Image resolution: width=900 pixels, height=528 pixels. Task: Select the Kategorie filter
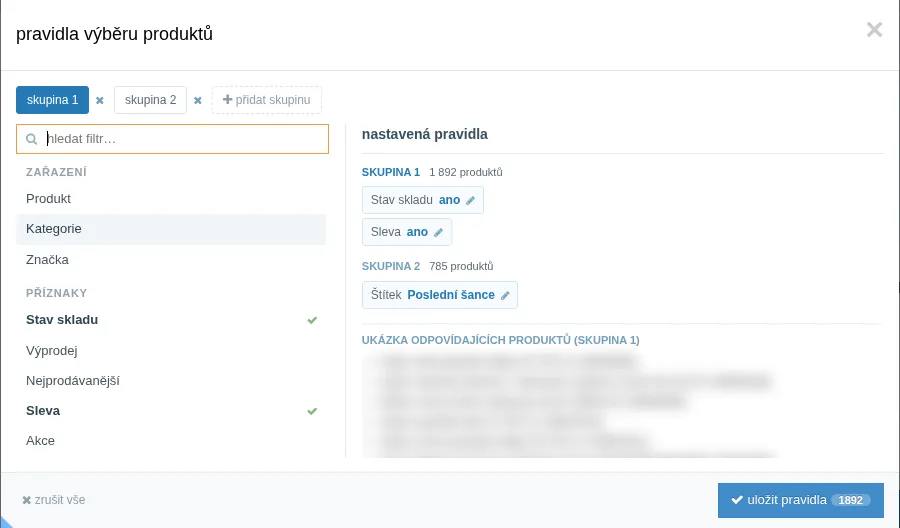(171, 229)
